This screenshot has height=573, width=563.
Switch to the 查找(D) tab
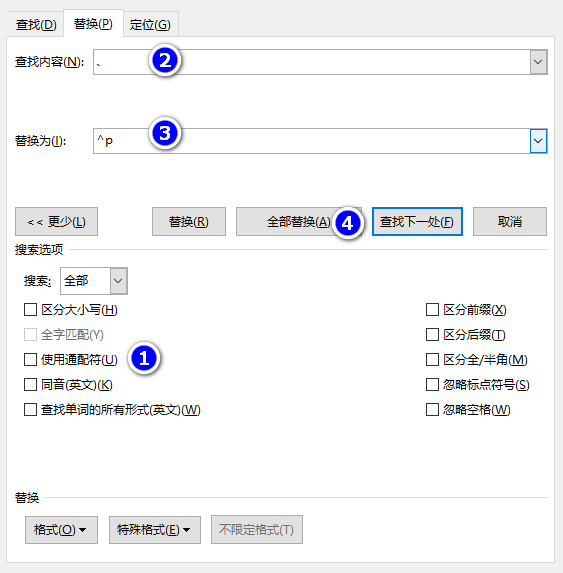(36, 25)
